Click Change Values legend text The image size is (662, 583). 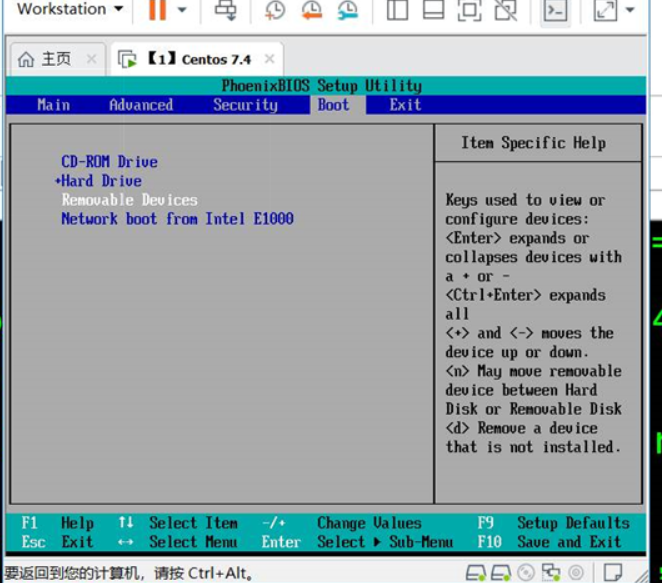pyautogui.click(x=369, y=523)
